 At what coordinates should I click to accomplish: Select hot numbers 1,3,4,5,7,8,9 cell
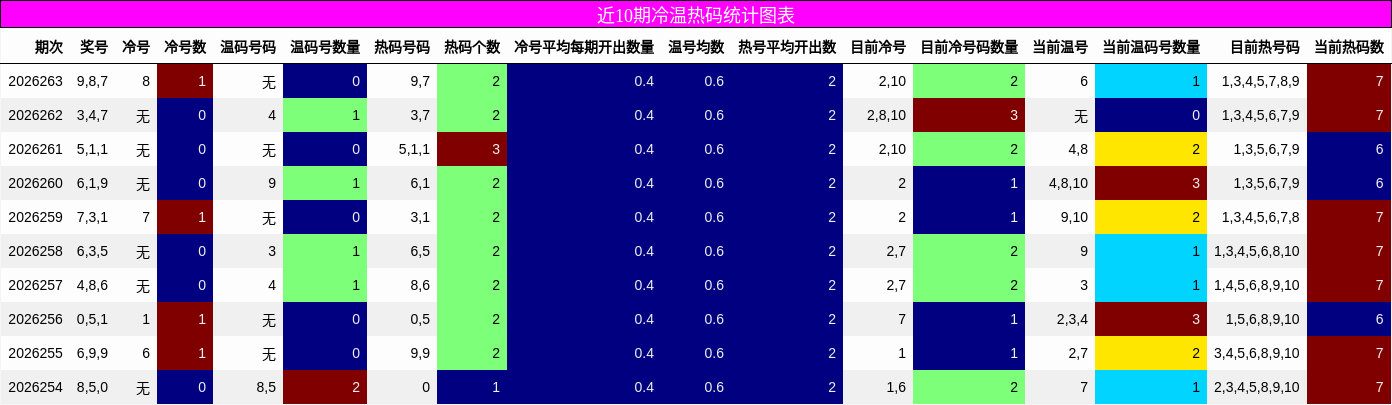(1257, 81)
